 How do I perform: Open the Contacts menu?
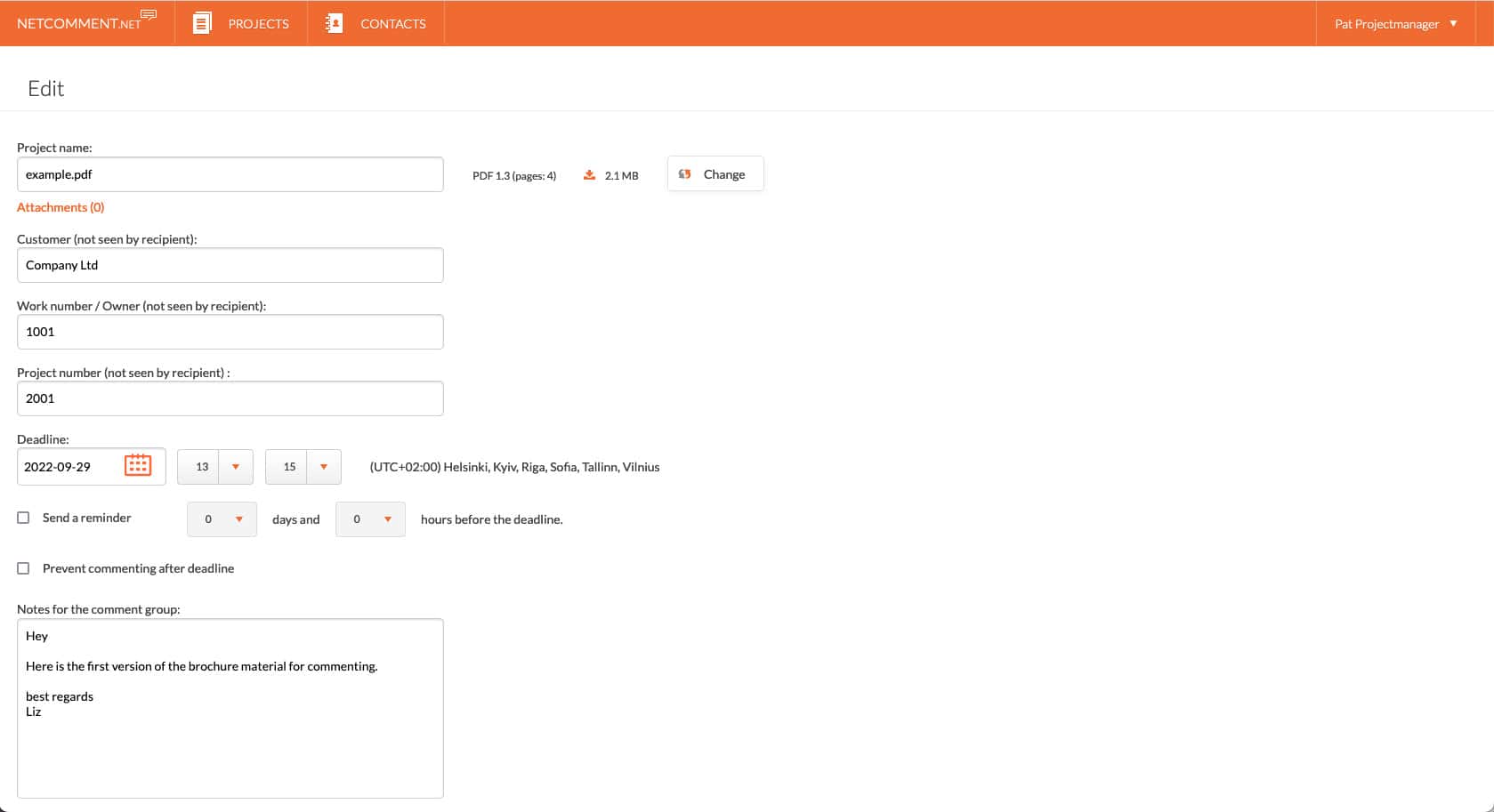click(392, 24)
